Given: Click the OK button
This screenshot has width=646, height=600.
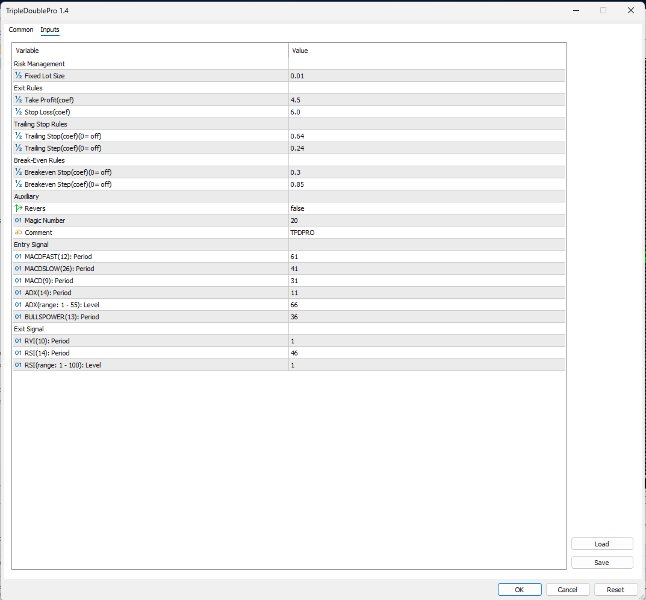Looking at the screenshot, I should 520,589.
